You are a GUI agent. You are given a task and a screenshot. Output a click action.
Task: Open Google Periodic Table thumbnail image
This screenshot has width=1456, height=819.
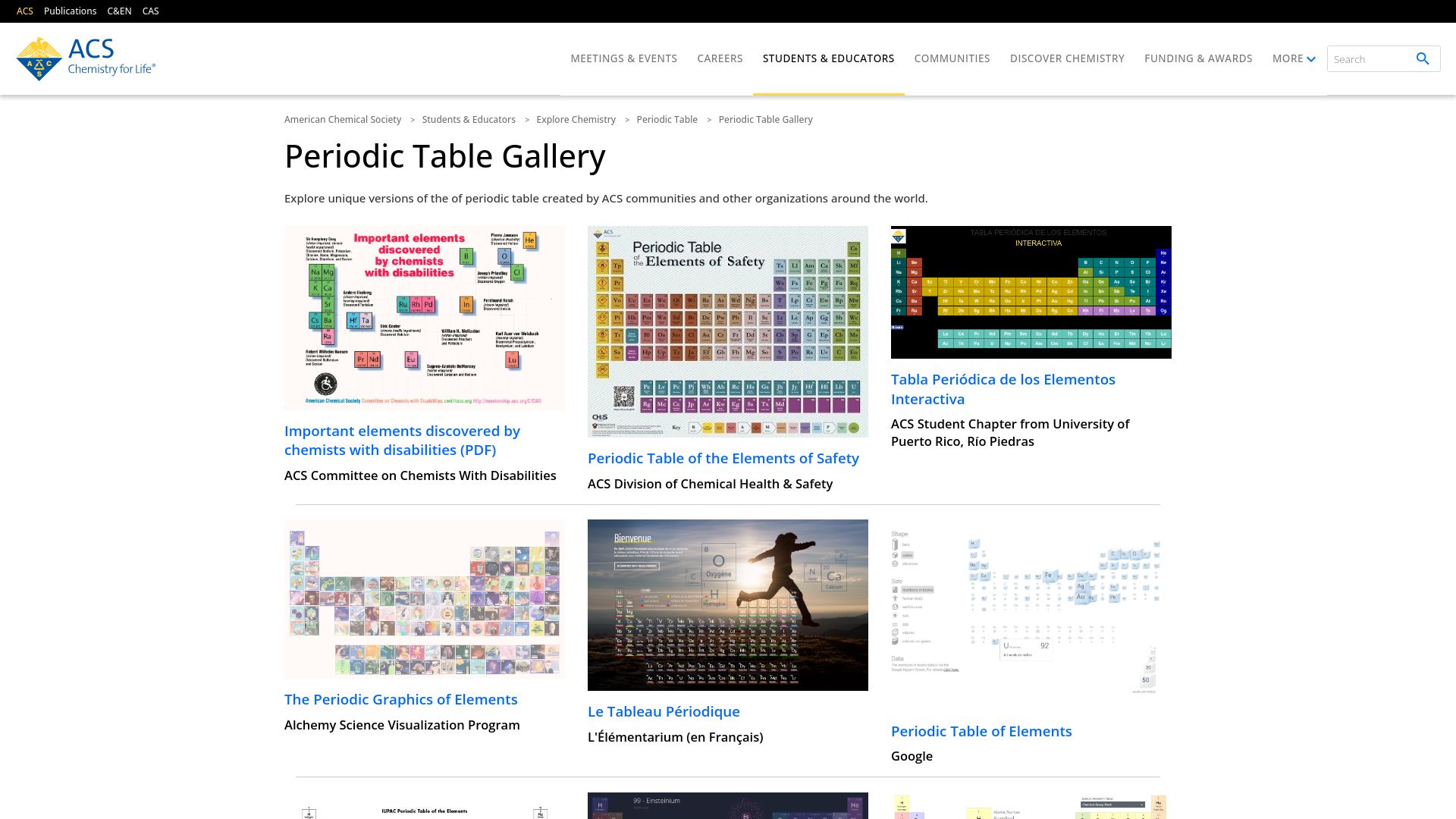pyautogui.click(x=1031, y=615)
